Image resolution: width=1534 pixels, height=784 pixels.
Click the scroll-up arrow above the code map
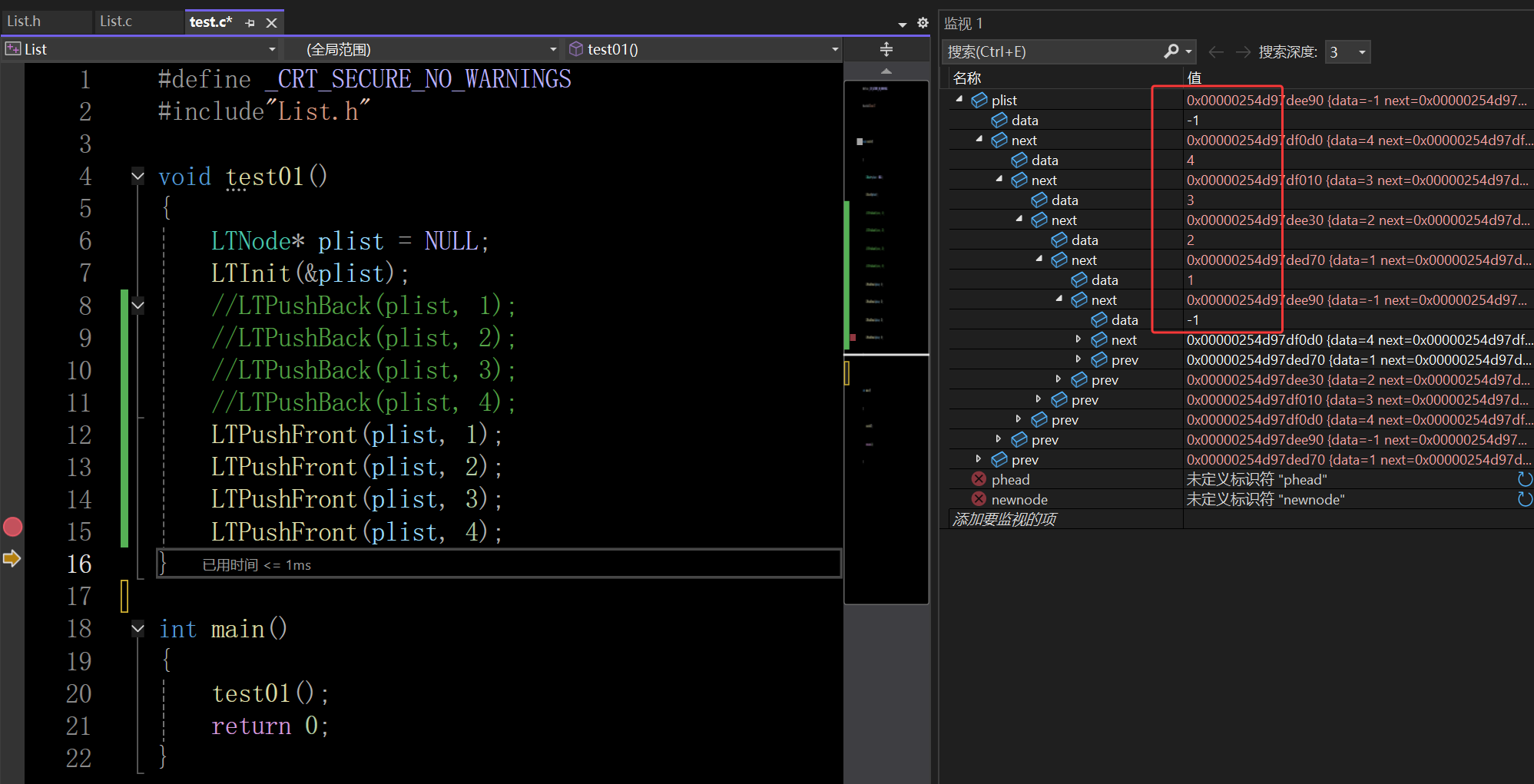(x=886, y=71)
